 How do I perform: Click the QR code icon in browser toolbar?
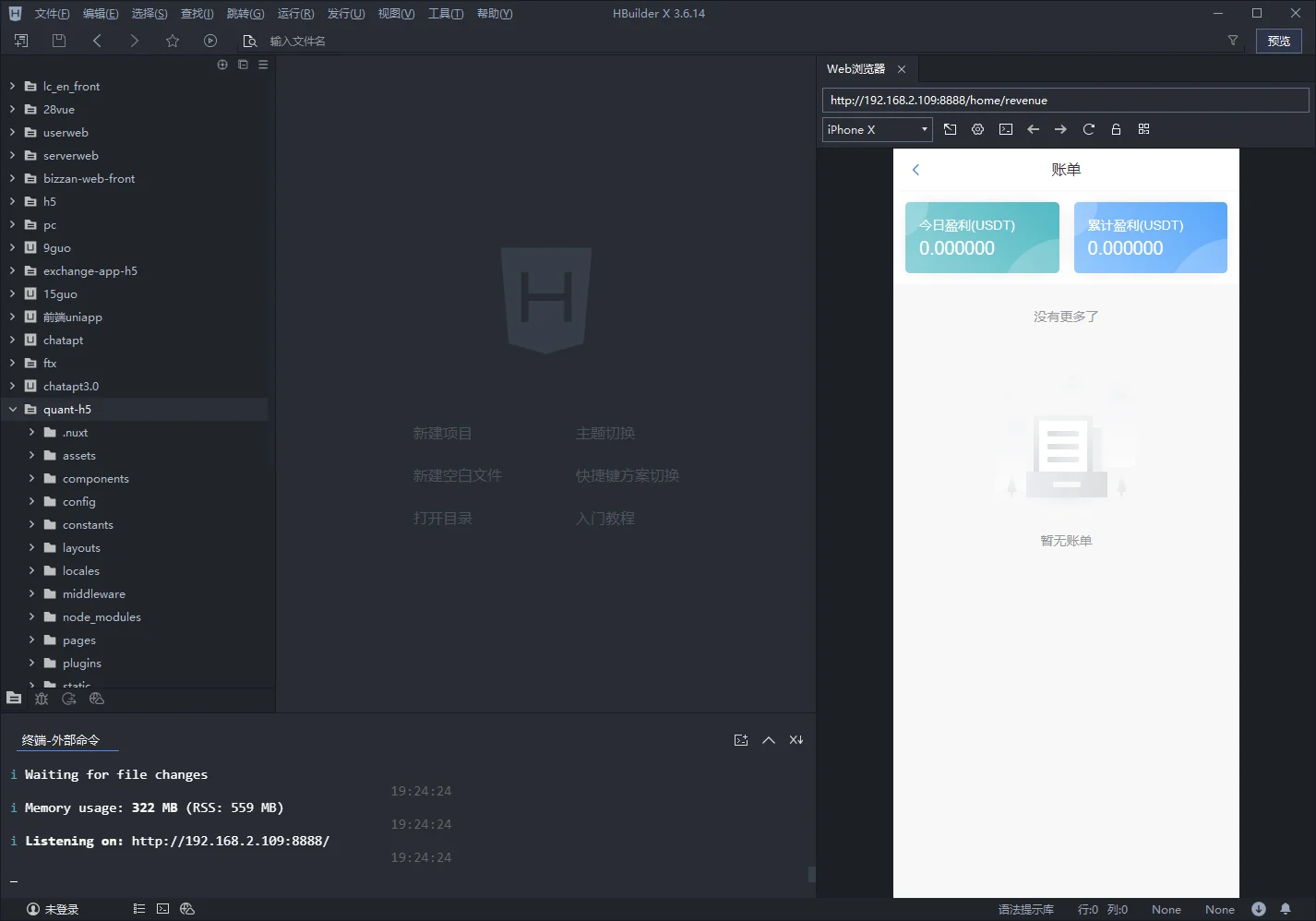tap(1143, 129)
